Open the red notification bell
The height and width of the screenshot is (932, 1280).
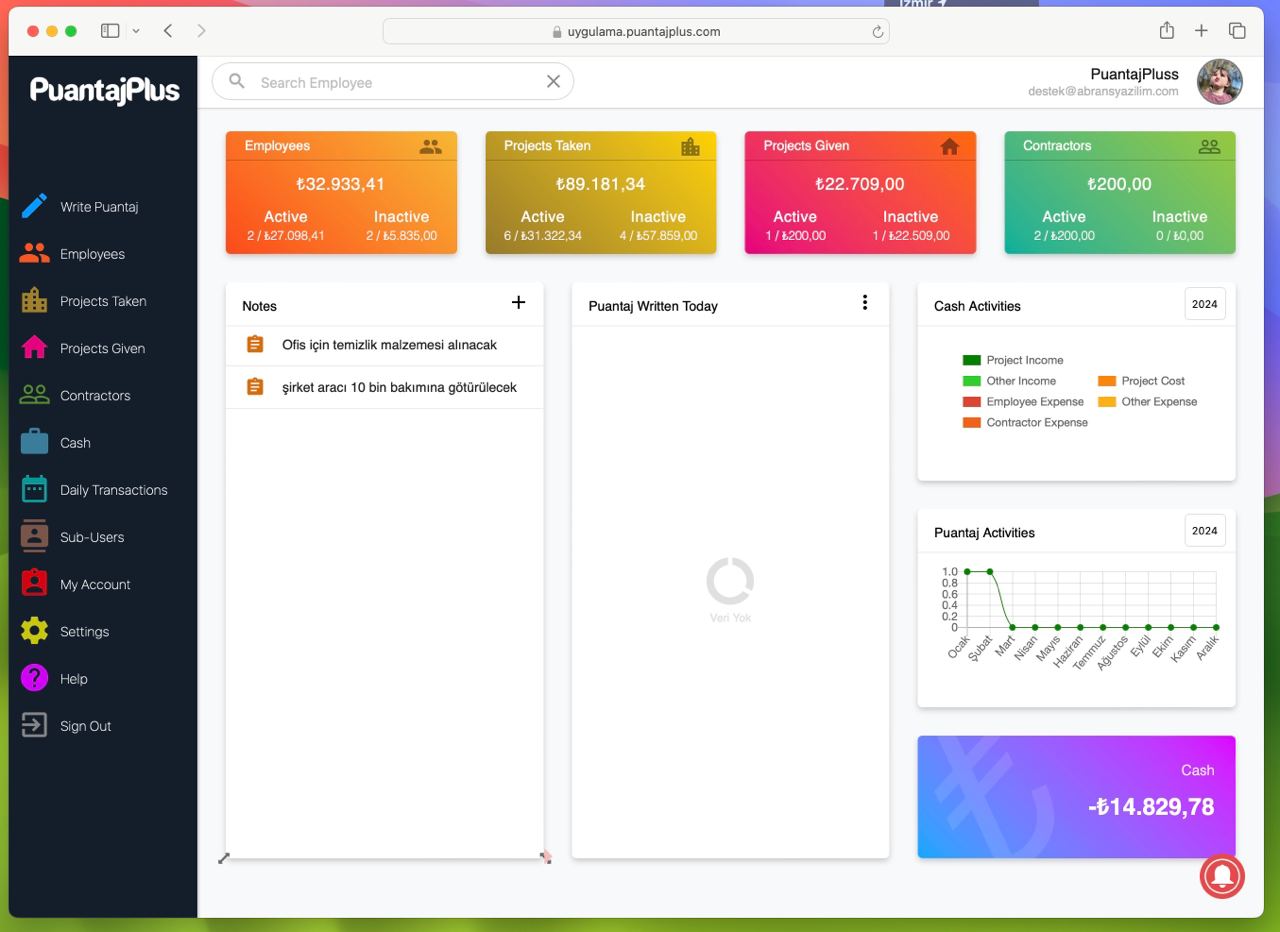[x=1222, y=876]
